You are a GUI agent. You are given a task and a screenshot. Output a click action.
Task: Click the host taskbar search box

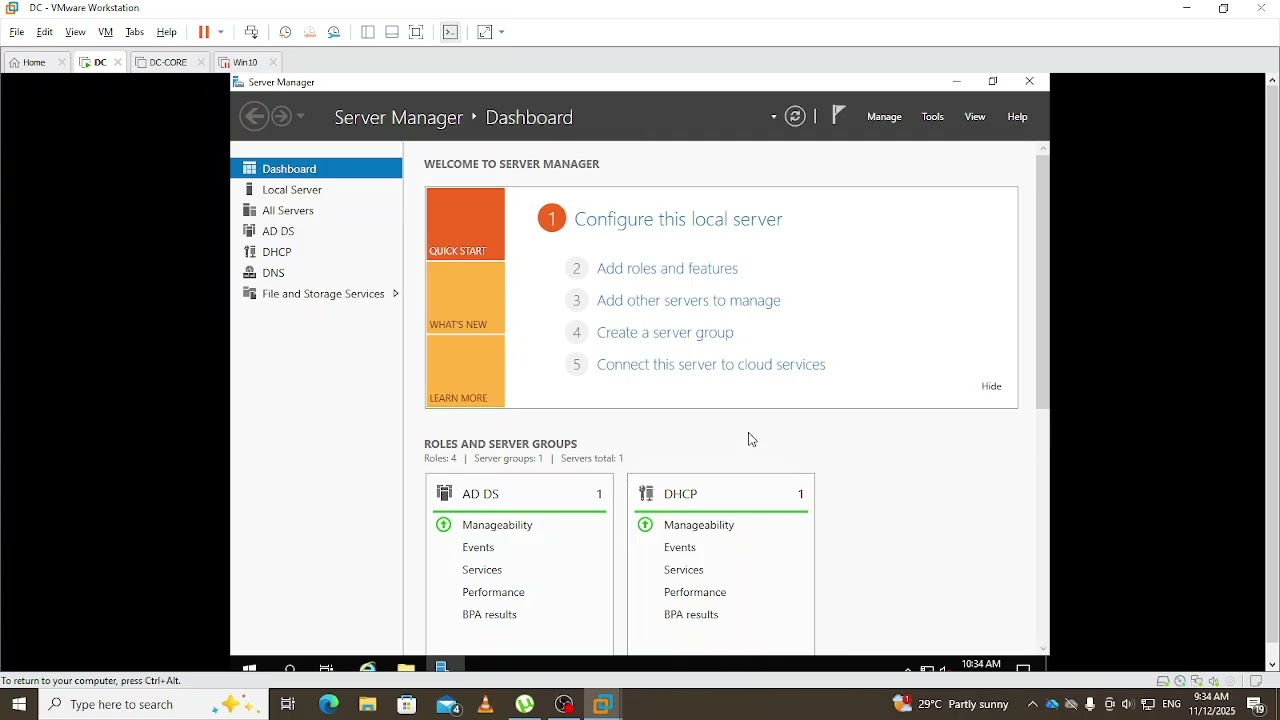154,705
